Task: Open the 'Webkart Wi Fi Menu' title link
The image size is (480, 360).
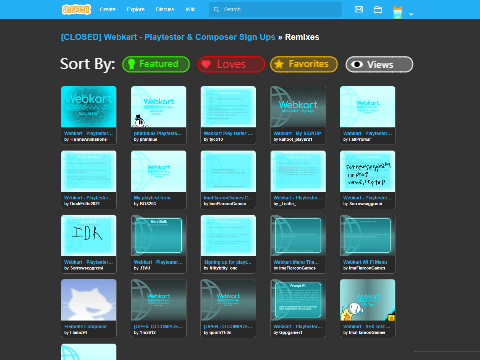Action: coord(365,262)
